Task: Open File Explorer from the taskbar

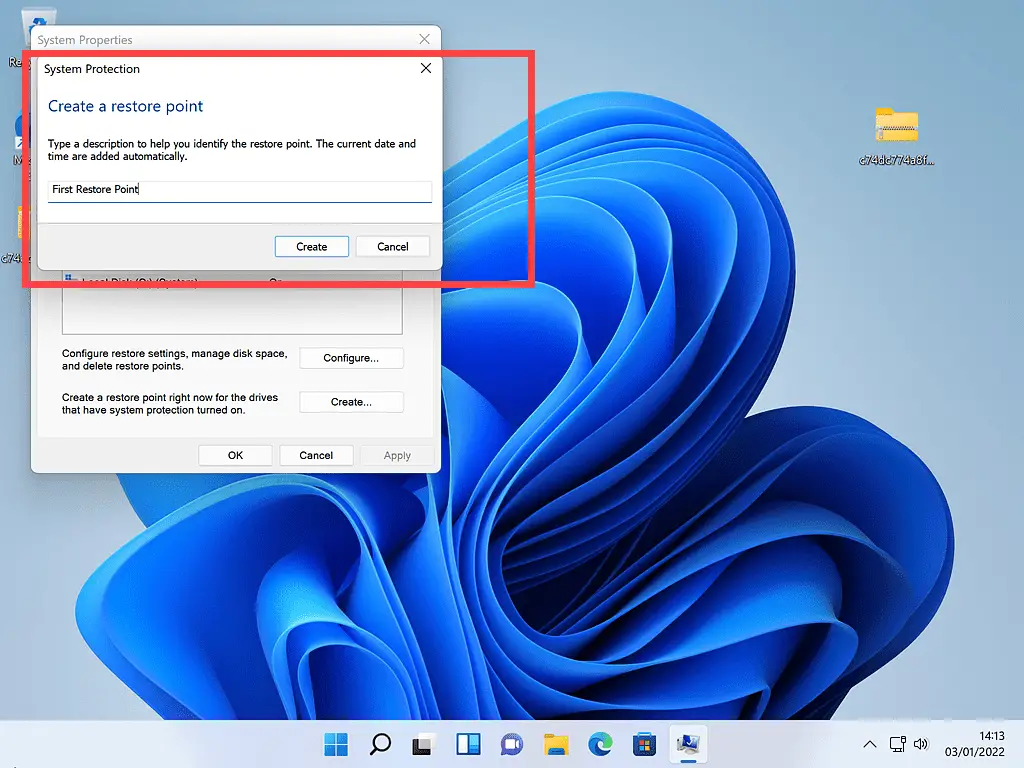Action: (556, 744)
